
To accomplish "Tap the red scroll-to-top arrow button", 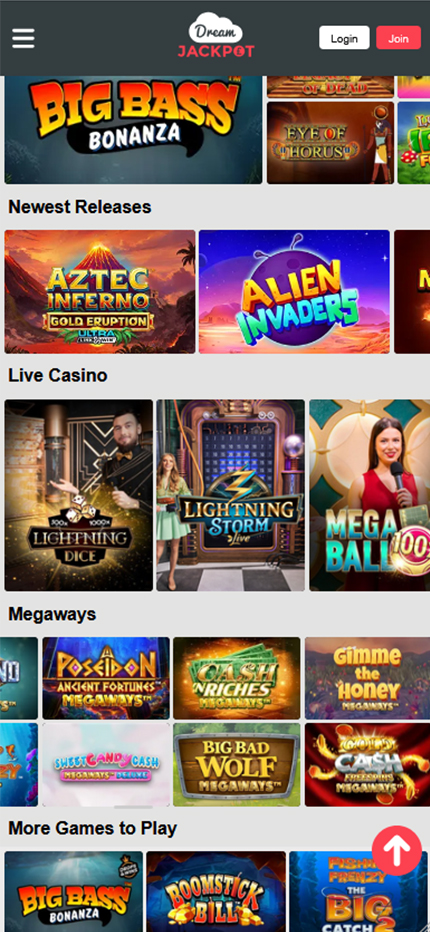I will (397, 851).
